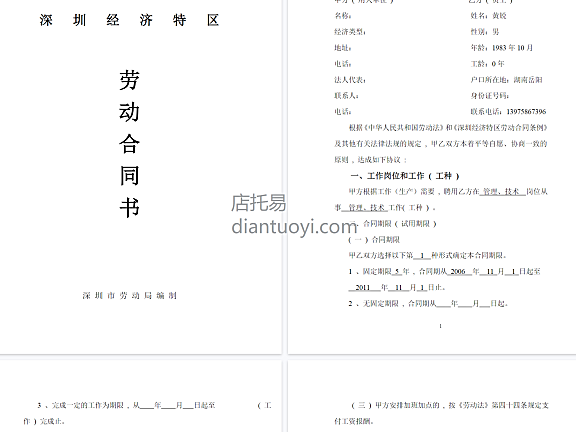This screenshot has width=576, height=432.
Task: Click section heading '一、工作岗位和工作(工种)'
Action: (405, 176)
